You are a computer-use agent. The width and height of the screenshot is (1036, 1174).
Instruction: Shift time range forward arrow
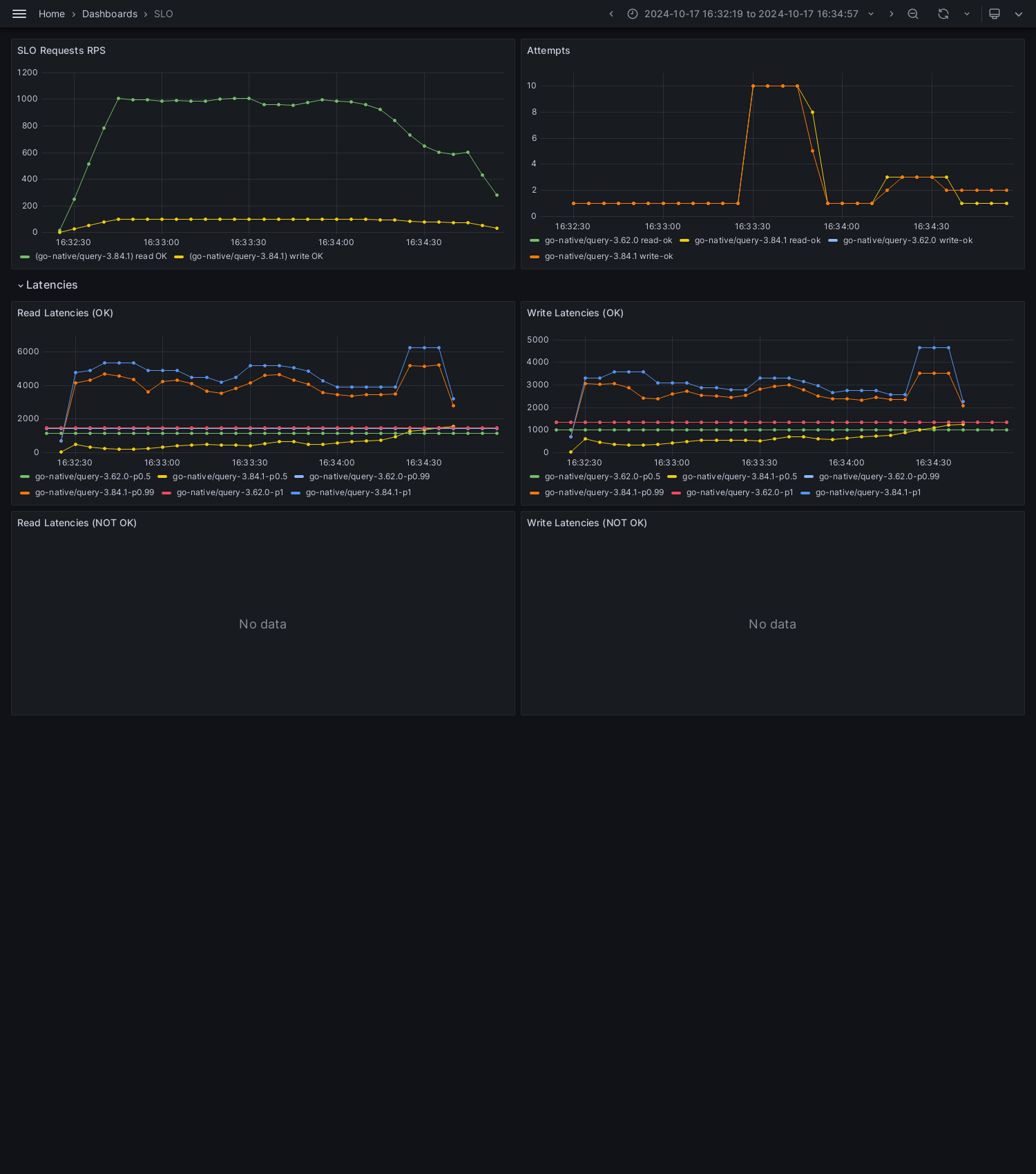click(891, 14)
